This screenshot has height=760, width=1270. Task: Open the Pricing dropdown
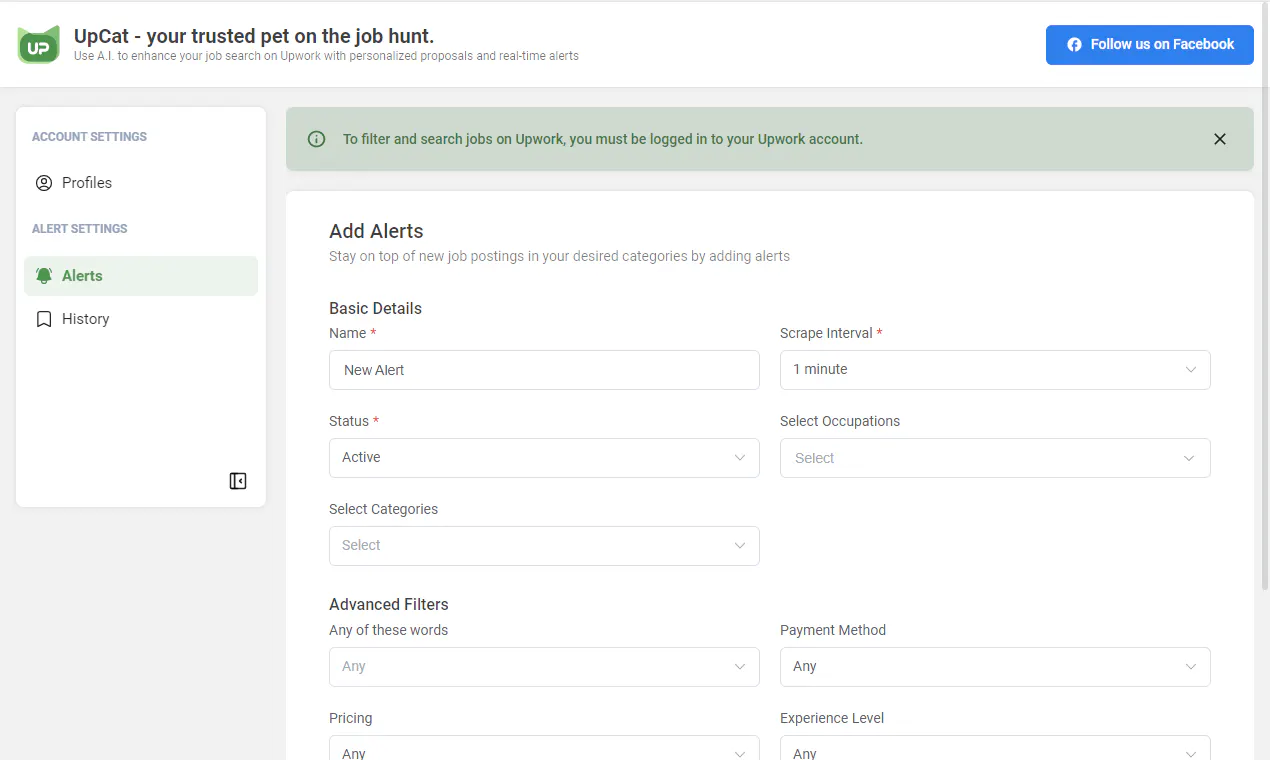[x=544, y=749]
